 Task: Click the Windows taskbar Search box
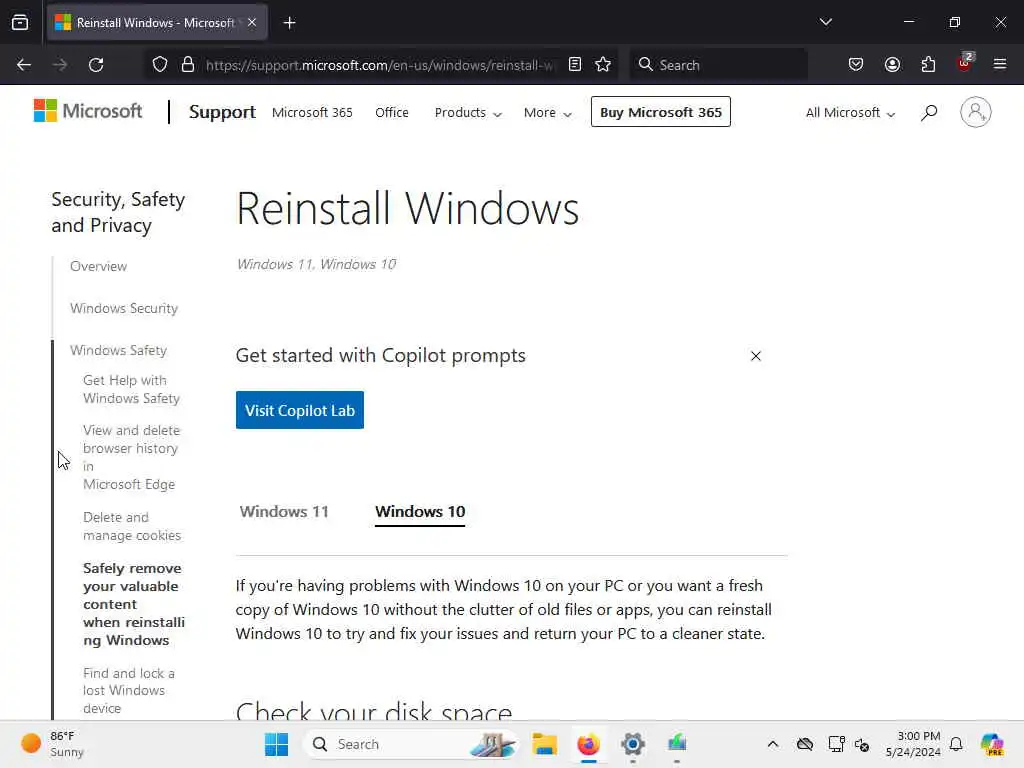point(413,744)
